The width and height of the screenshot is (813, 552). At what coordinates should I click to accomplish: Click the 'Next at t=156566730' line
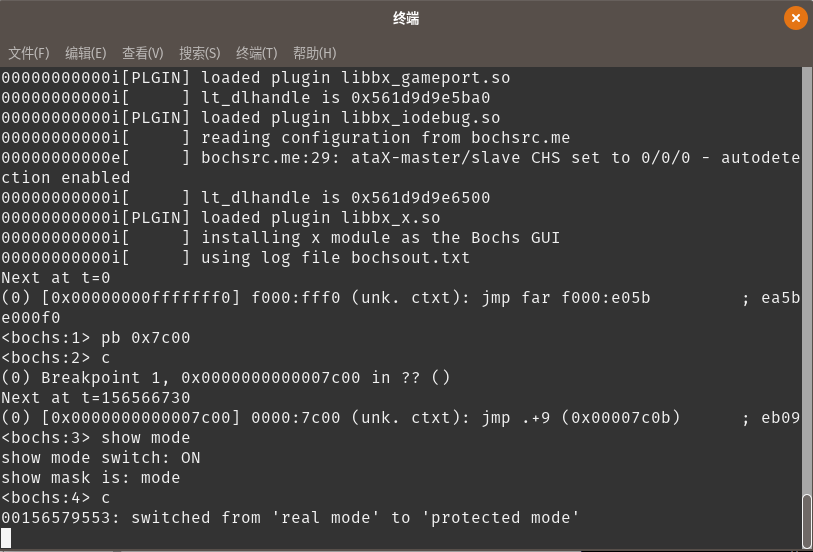[x=96, y=398]
